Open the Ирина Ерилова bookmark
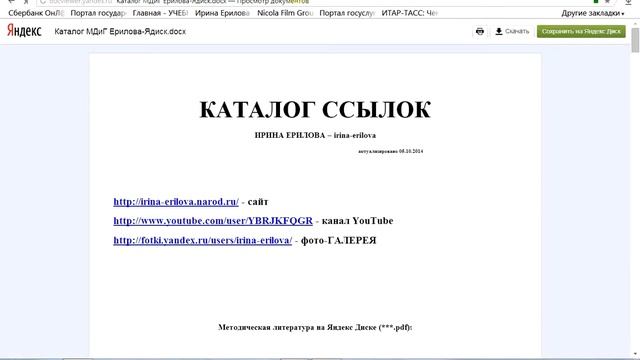 [222, 13]
